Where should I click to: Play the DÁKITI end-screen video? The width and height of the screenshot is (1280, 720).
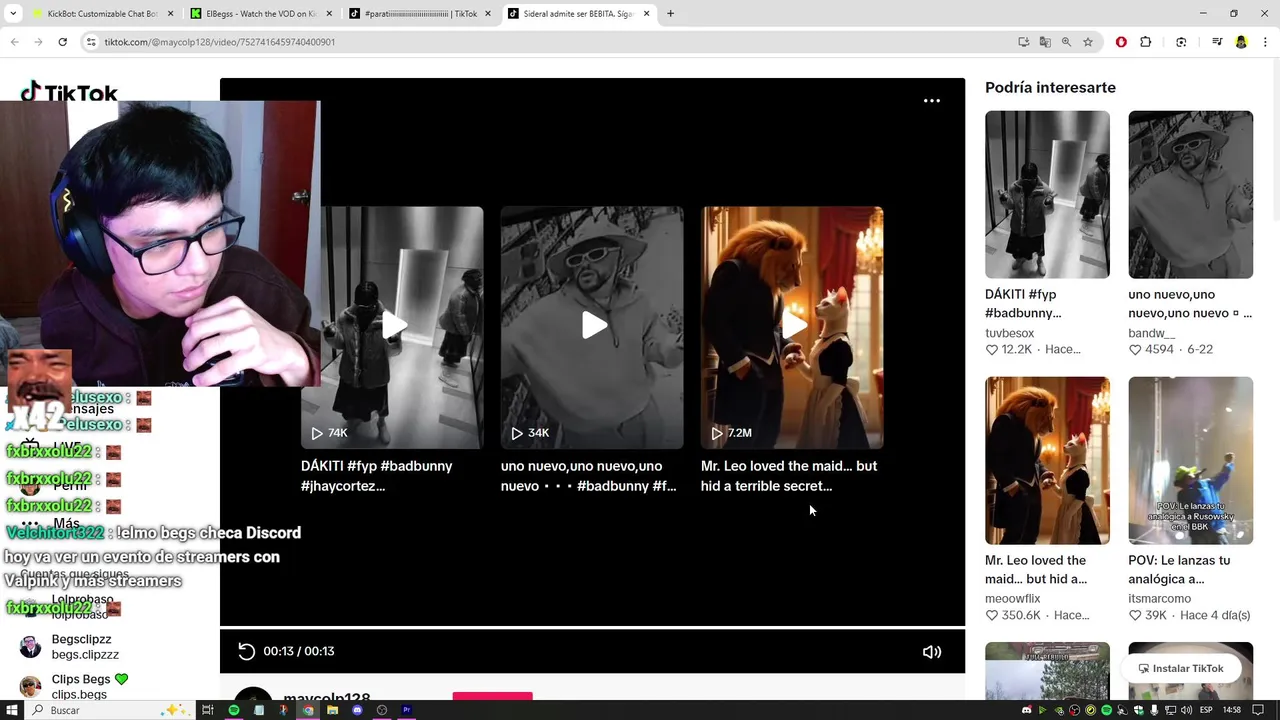pos(392,327)
